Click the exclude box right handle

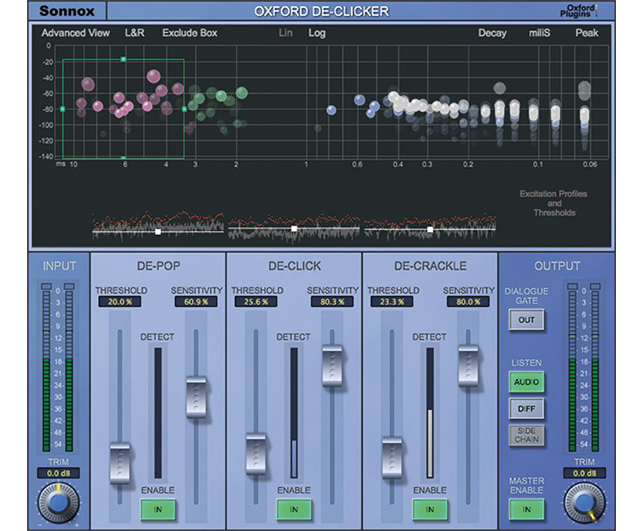coord(185,109)
